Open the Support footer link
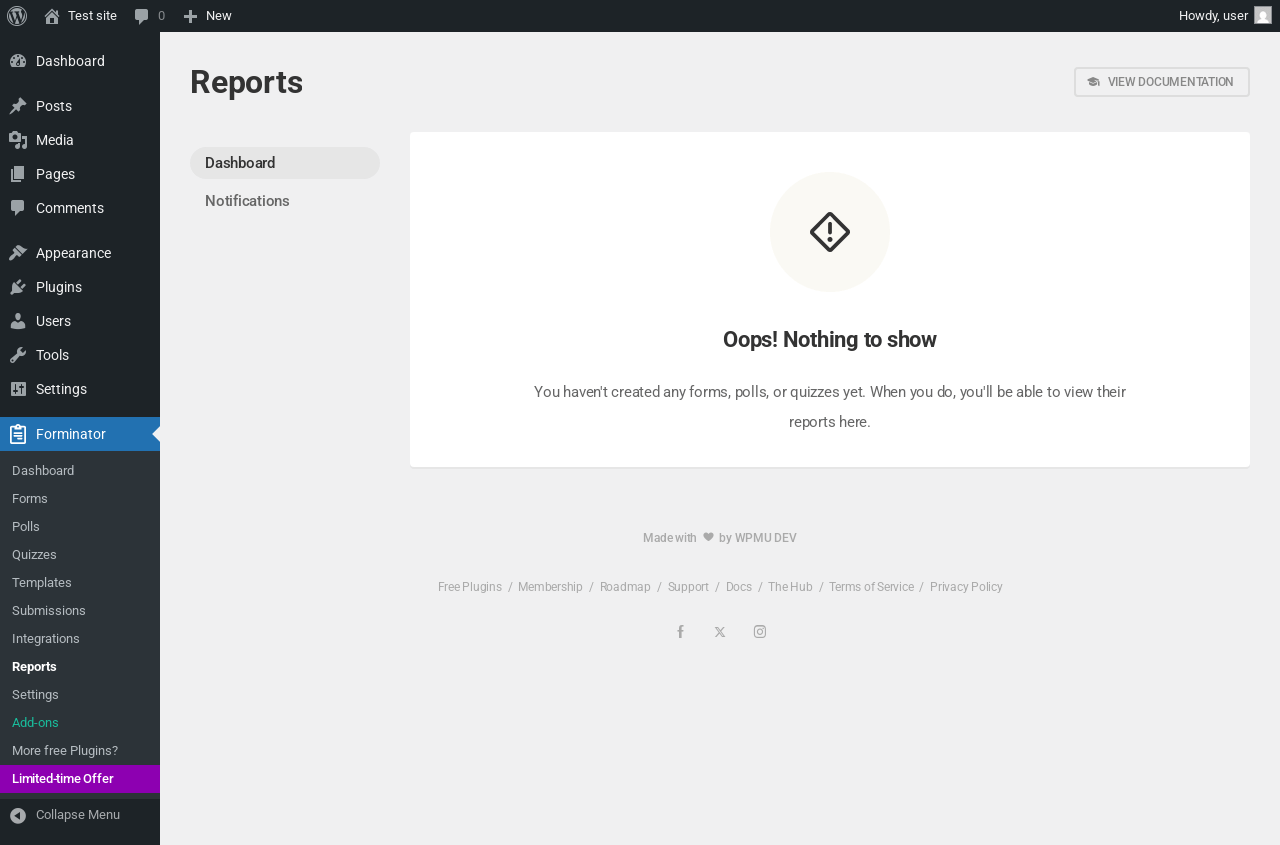Image resolution: width=1280 pixels, height=845 pixels. (688, 587)
